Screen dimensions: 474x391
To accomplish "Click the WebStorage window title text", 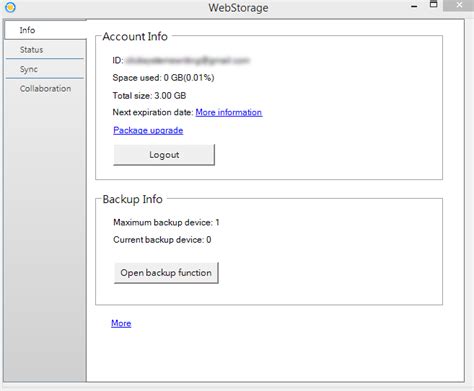I will point(238,7).
